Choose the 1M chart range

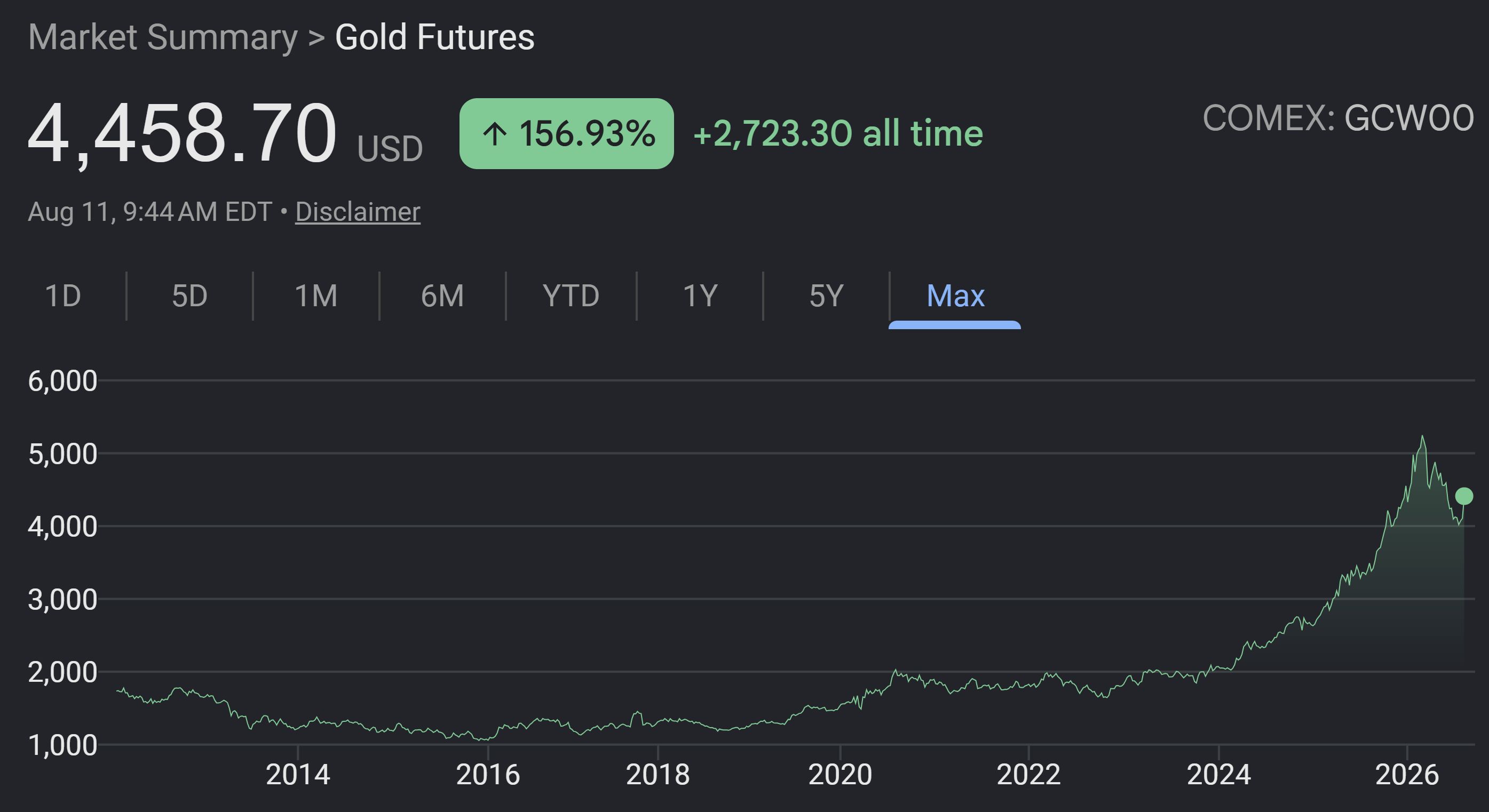(x=316, y=296)
